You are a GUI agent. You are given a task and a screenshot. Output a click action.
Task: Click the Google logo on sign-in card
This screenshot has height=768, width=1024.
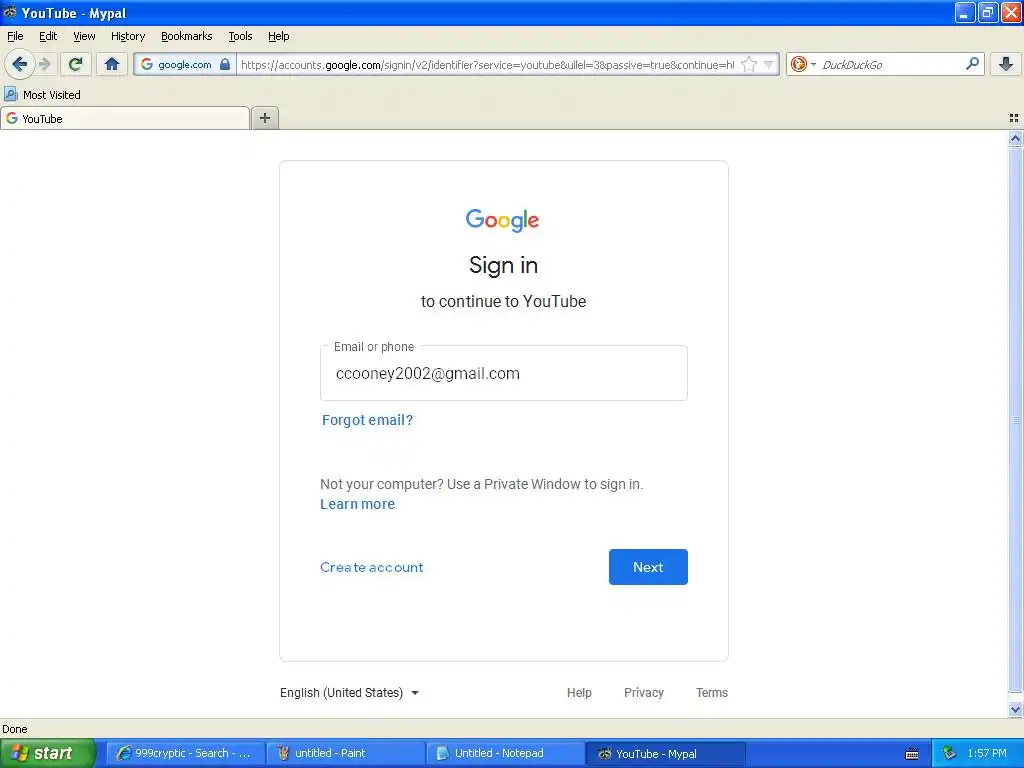(502, 221)
